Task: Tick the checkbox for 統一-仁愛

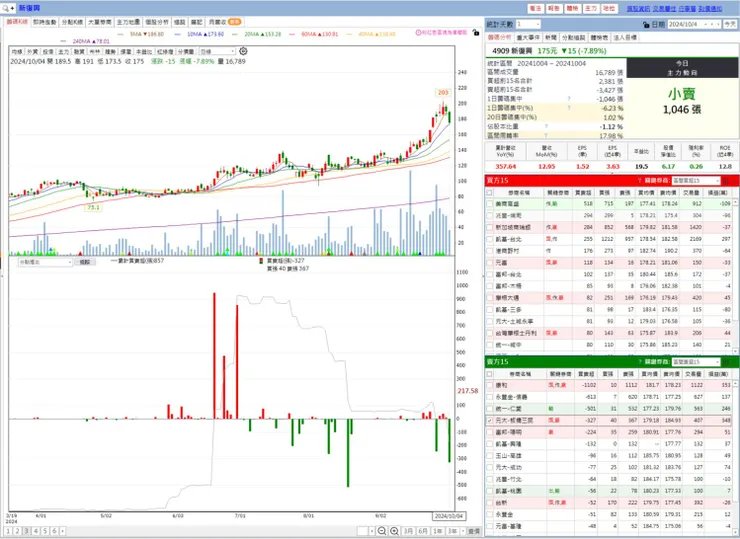Action: 489,409
